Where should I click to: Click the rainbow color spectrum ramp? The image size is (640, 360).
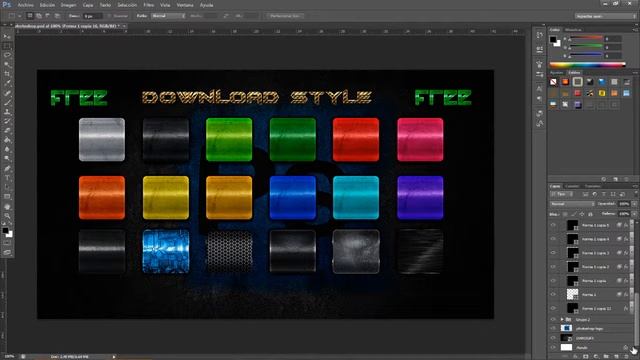click(587, 64)
